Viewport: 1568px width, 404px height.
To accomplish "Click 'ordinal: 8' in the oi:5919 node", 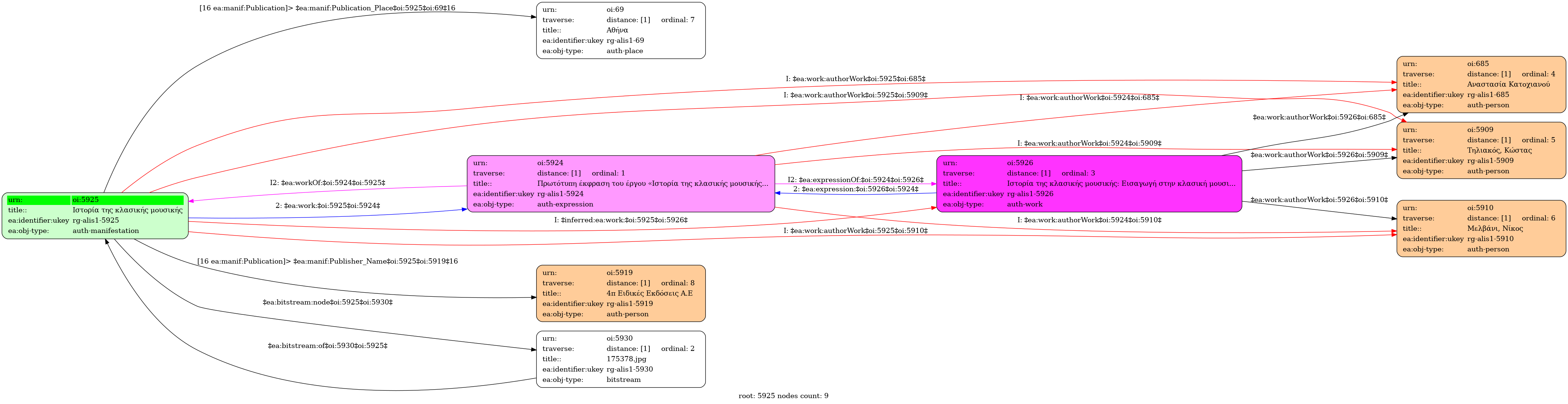I will tap(677, 283).
